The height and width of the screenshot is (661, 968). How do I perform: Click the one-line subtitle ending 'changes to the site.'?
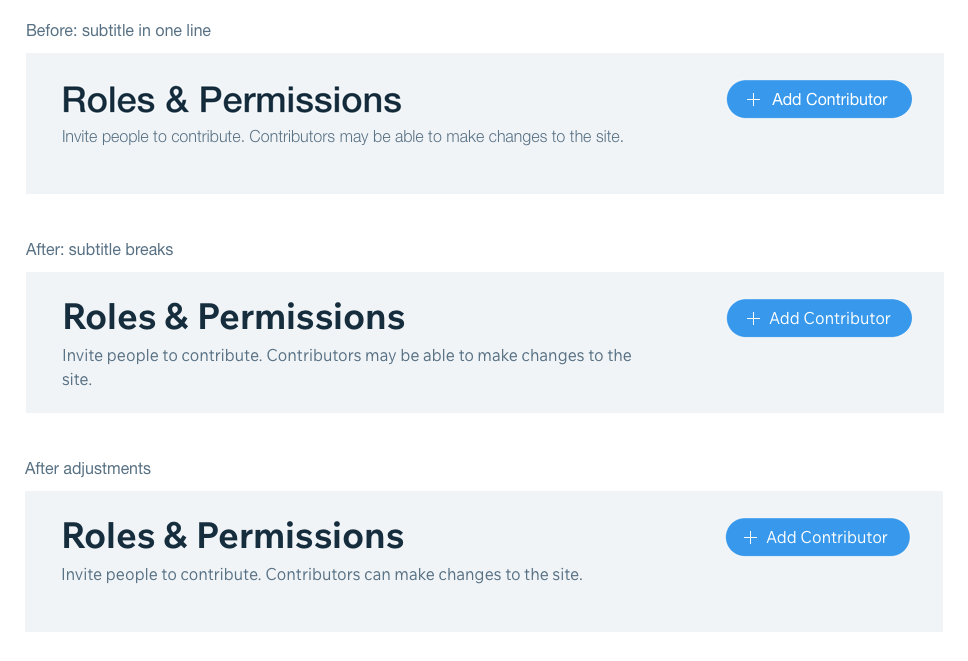coord(342,137)
